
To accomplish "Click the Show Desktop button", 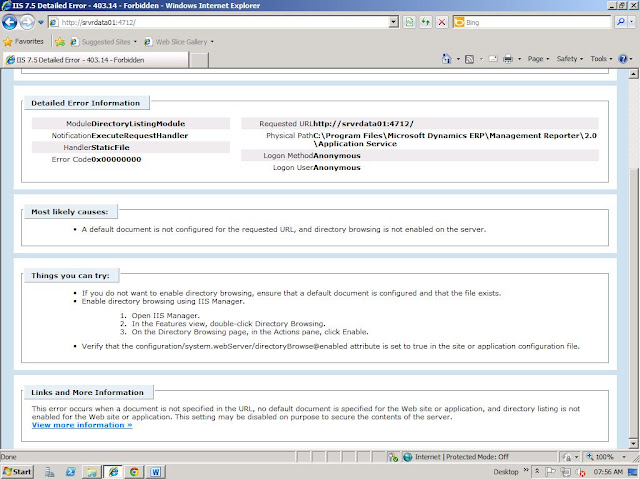I will click(633, 472).
